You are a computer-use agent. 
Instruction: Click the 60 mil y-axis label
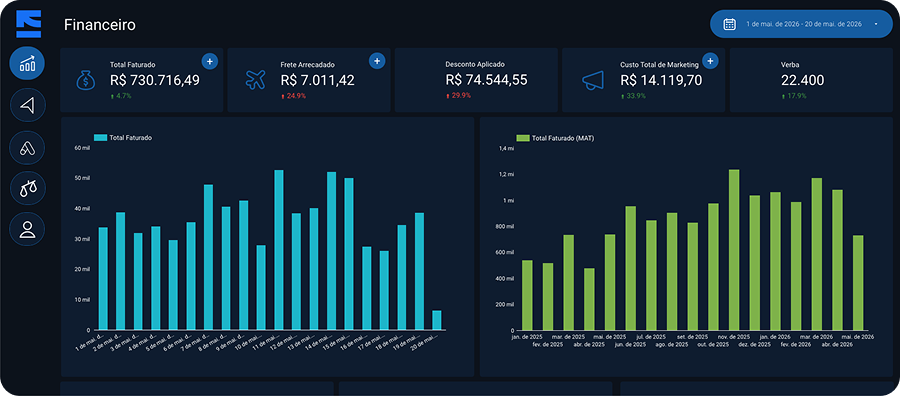tap(82, 147)
